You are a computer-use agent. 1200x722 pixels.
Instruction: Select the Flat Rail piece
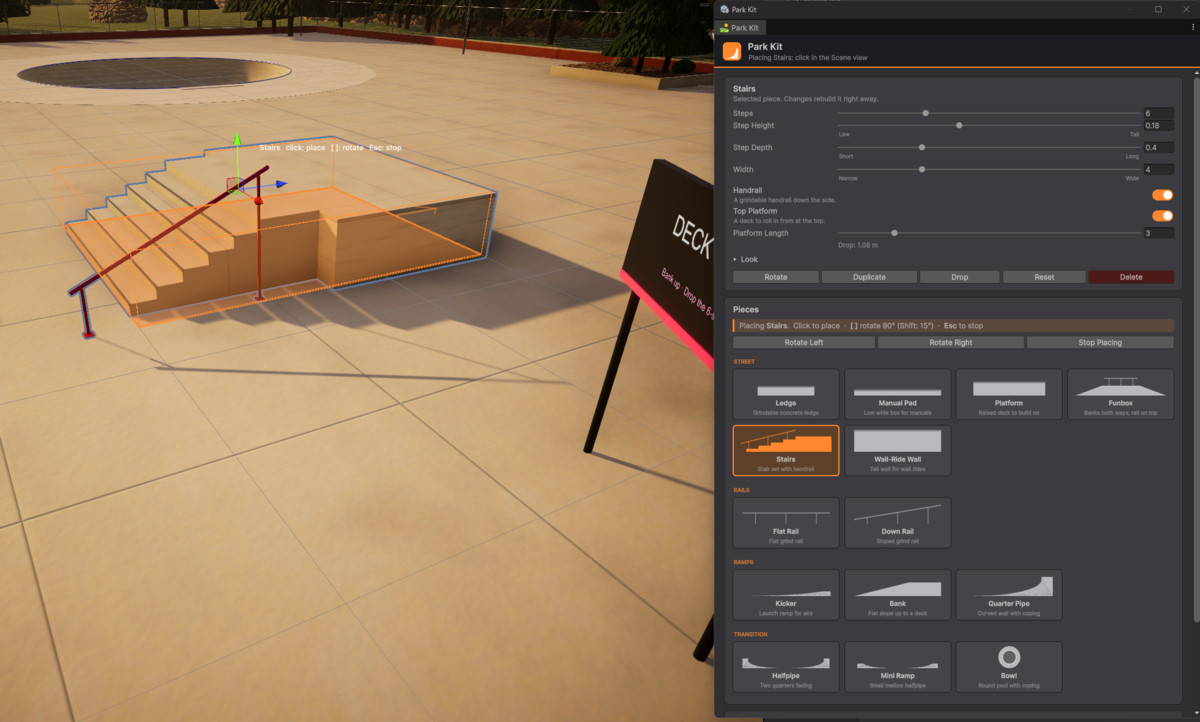click(786, 523)
